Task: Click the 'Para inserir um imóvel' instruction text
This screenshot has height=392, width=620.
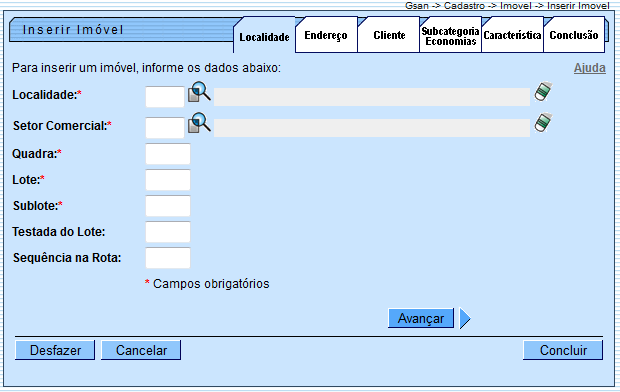Action: click(x=146, y=68)
